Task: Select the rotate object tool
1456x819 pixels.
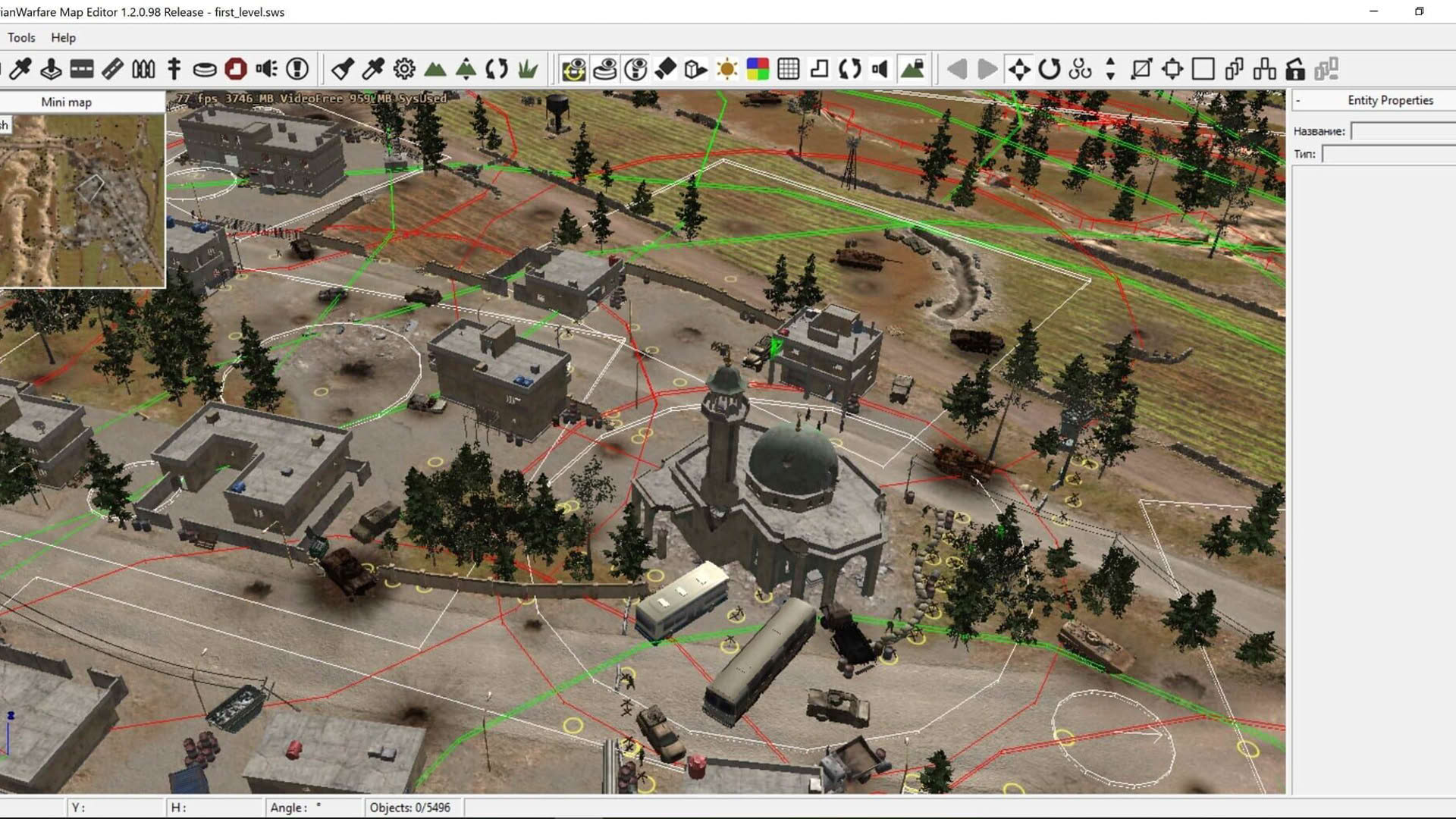Action: pyautogui.click(x=1050, y=69)
